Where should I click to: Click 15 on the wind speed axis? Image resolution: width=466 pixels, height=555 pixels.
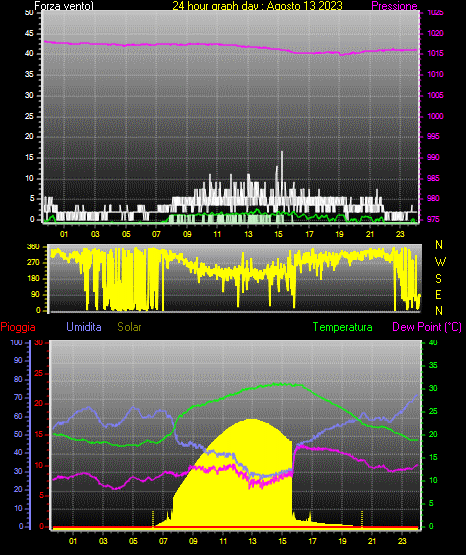29,157
